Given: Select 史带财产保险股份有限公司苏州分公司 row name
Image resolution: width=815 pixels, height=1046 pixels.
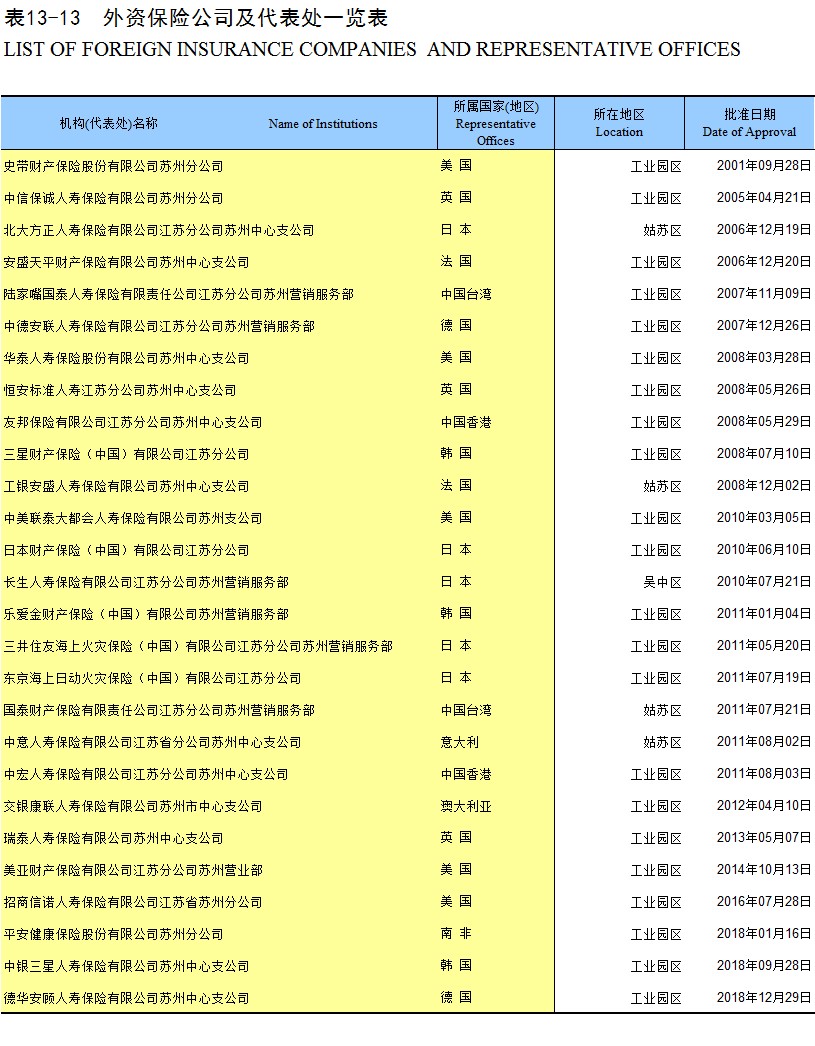Looking at the screenshot, I should [113, 166].
